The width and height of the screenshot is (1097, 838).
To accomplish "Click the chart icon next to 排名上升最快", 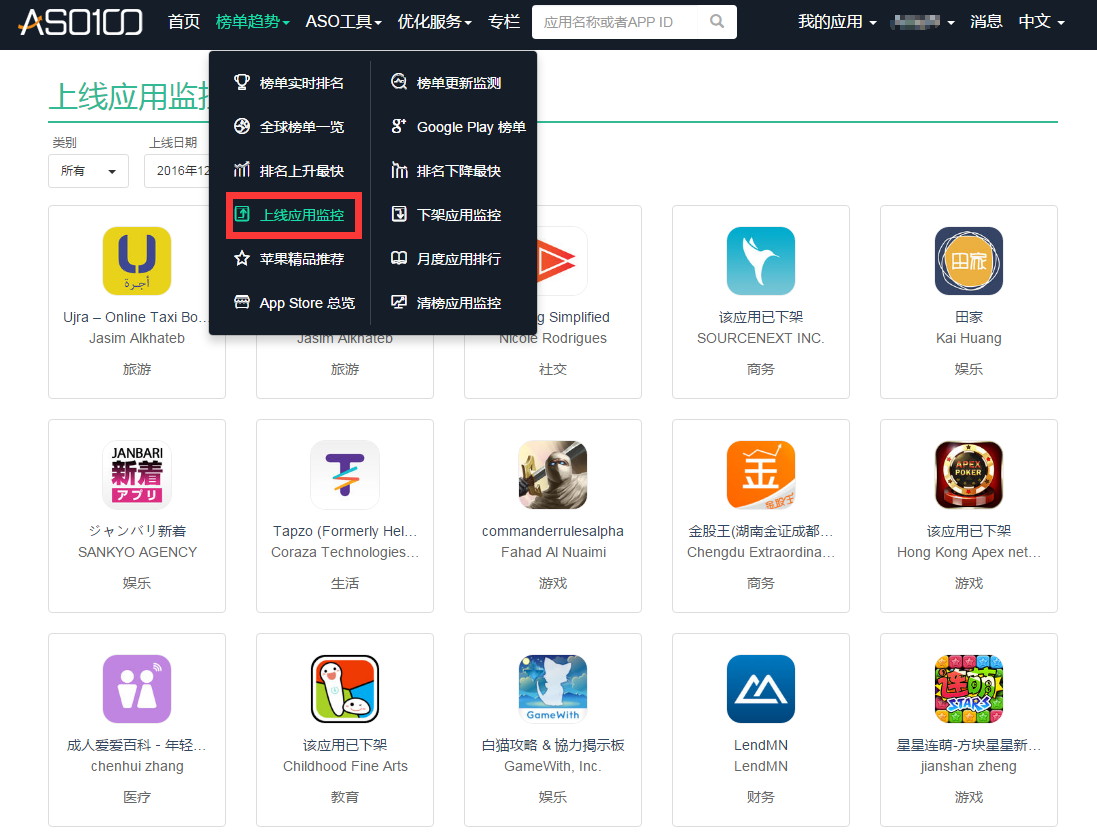I will click(242, 170).
